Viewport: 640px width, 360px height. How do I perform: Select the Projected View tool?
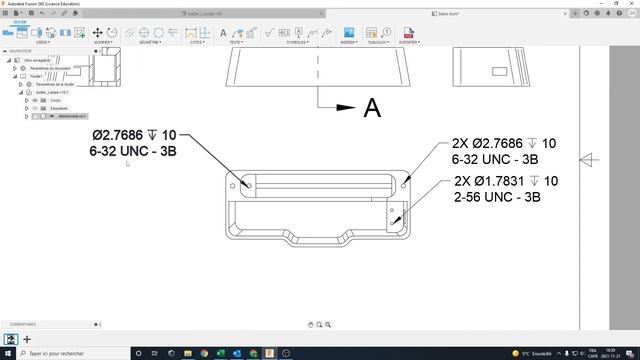pyautogui.click(x=22, y=33)
